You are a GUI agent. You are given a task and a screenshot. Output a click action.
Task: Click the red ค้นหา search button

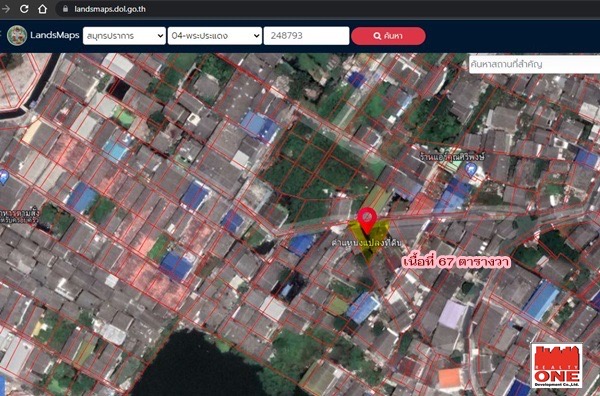(388, 36)
